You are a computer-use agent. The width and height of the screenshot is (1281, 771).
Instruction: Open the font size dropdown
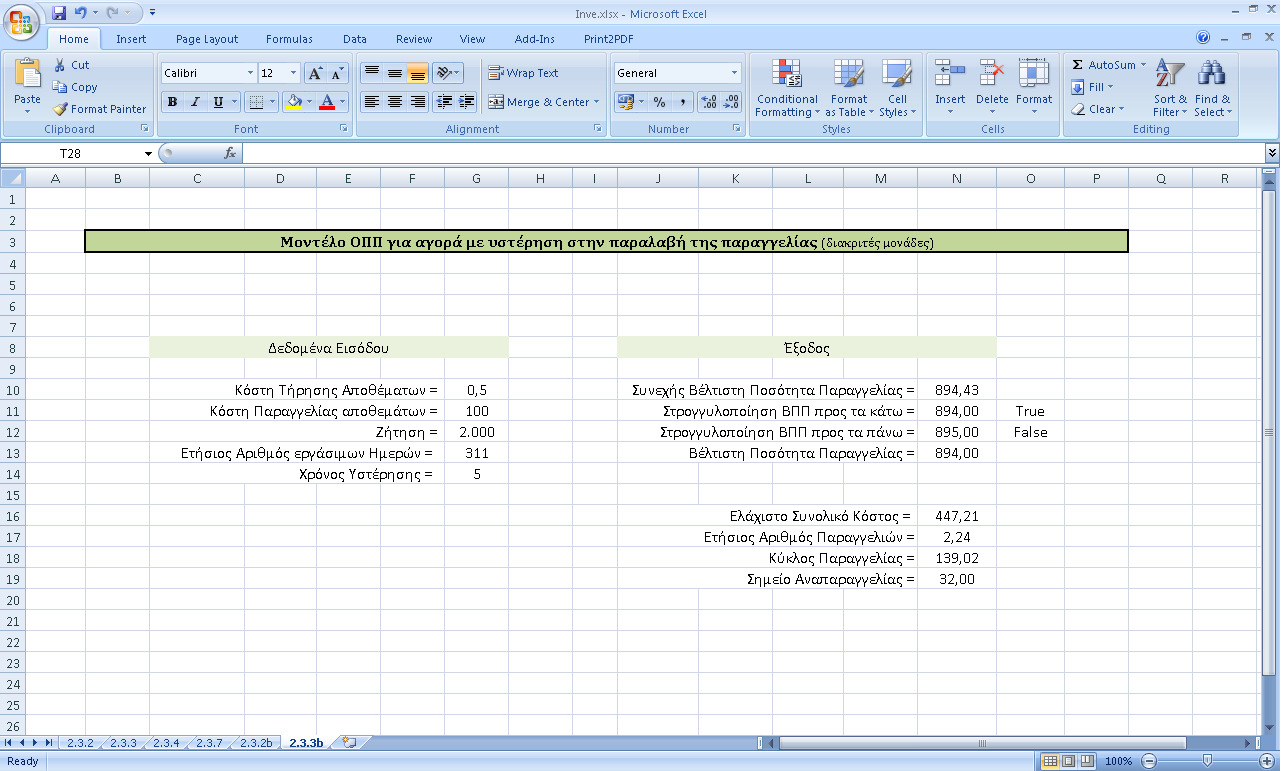pyautogui.click(x=294, y=73)
